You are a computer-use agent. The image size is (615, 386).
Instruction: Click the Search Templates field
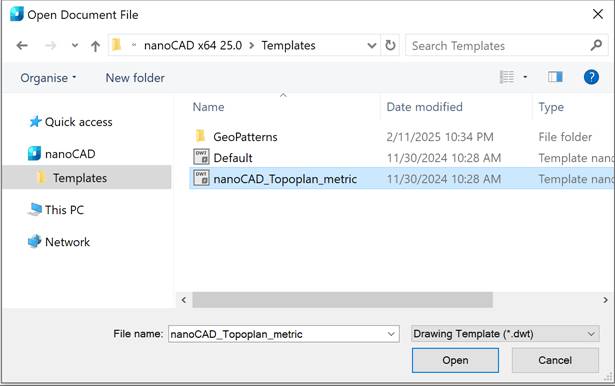498,46
